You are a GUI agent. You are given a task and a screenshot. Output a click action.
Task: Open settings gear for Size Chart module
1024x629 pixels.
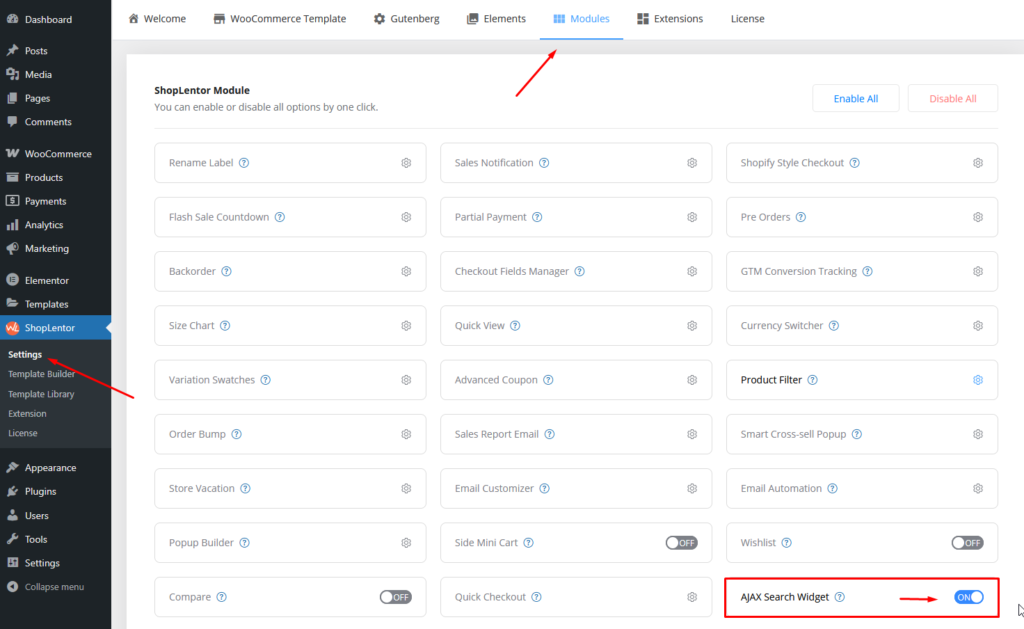pyautogui.click(x=406, y=325)
